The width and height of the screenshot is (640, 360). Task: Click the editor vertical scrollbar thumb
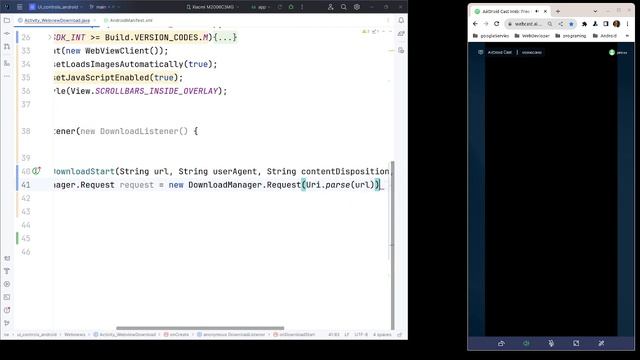[393, 245]
